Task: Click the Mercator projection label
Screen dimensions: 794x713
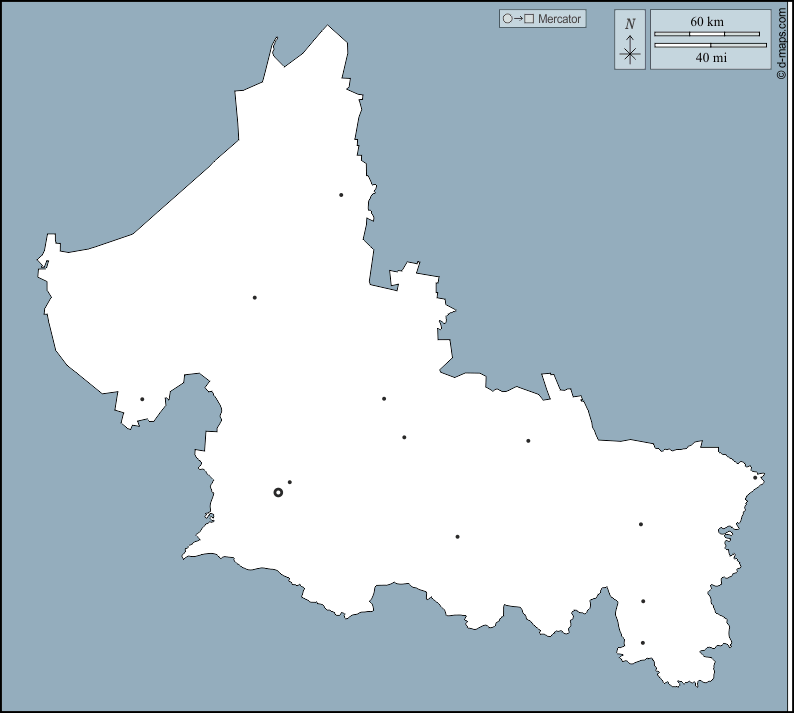Action: pos(559,19)
